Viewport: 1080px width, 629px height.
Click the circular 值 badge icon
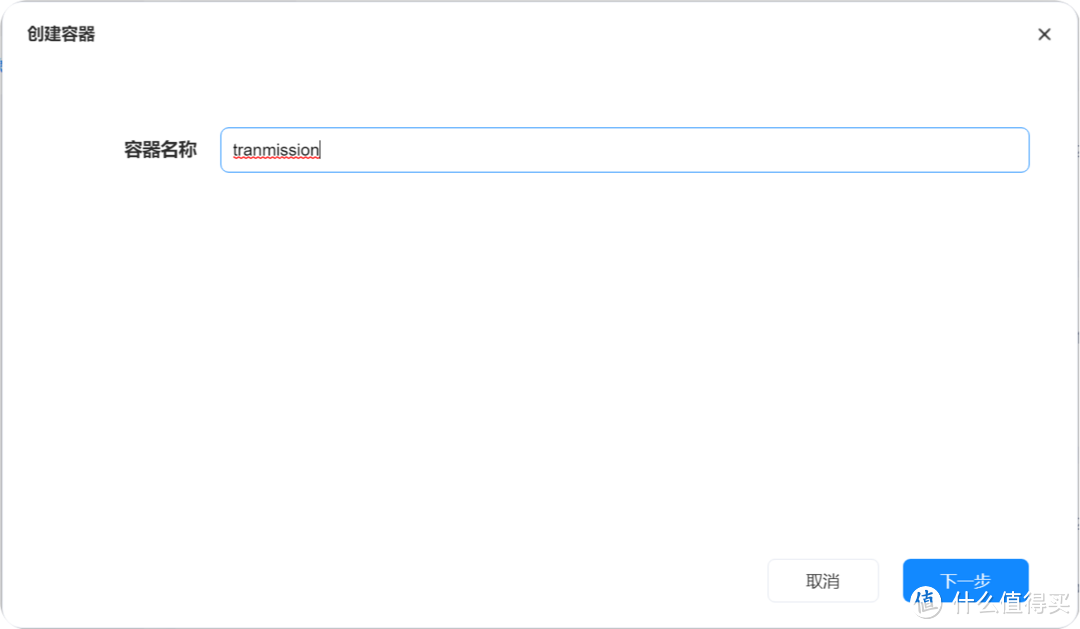click(927, 601)
